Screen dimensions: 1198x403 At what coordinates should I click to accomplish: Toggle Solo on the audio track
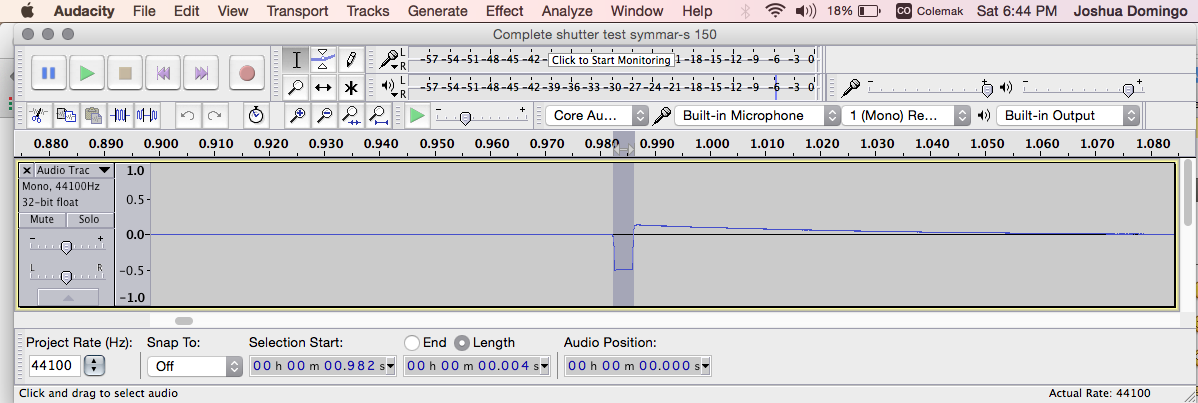tap(89, 219)
